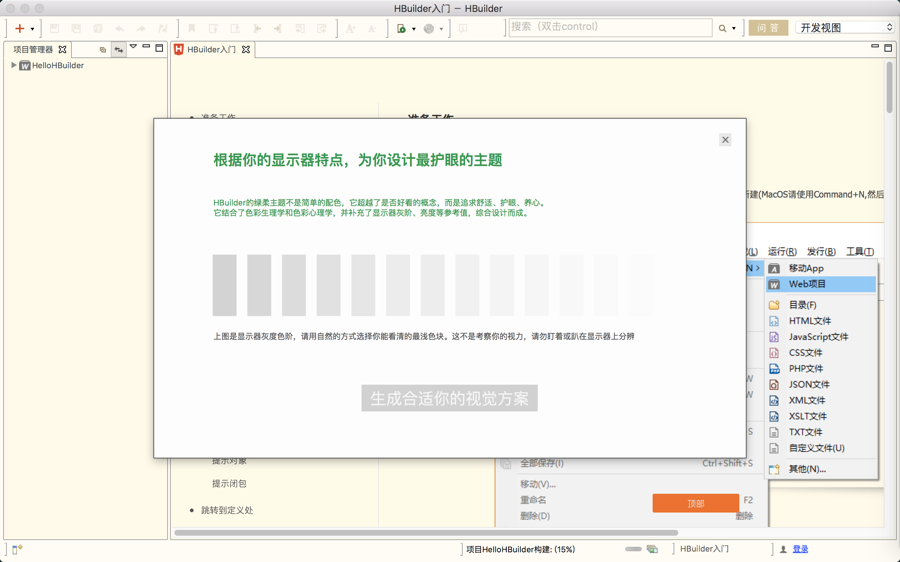Screen dimensions: 900x562
Task: Click the Save disk icon in the toolbar
Action: (55, 28)
